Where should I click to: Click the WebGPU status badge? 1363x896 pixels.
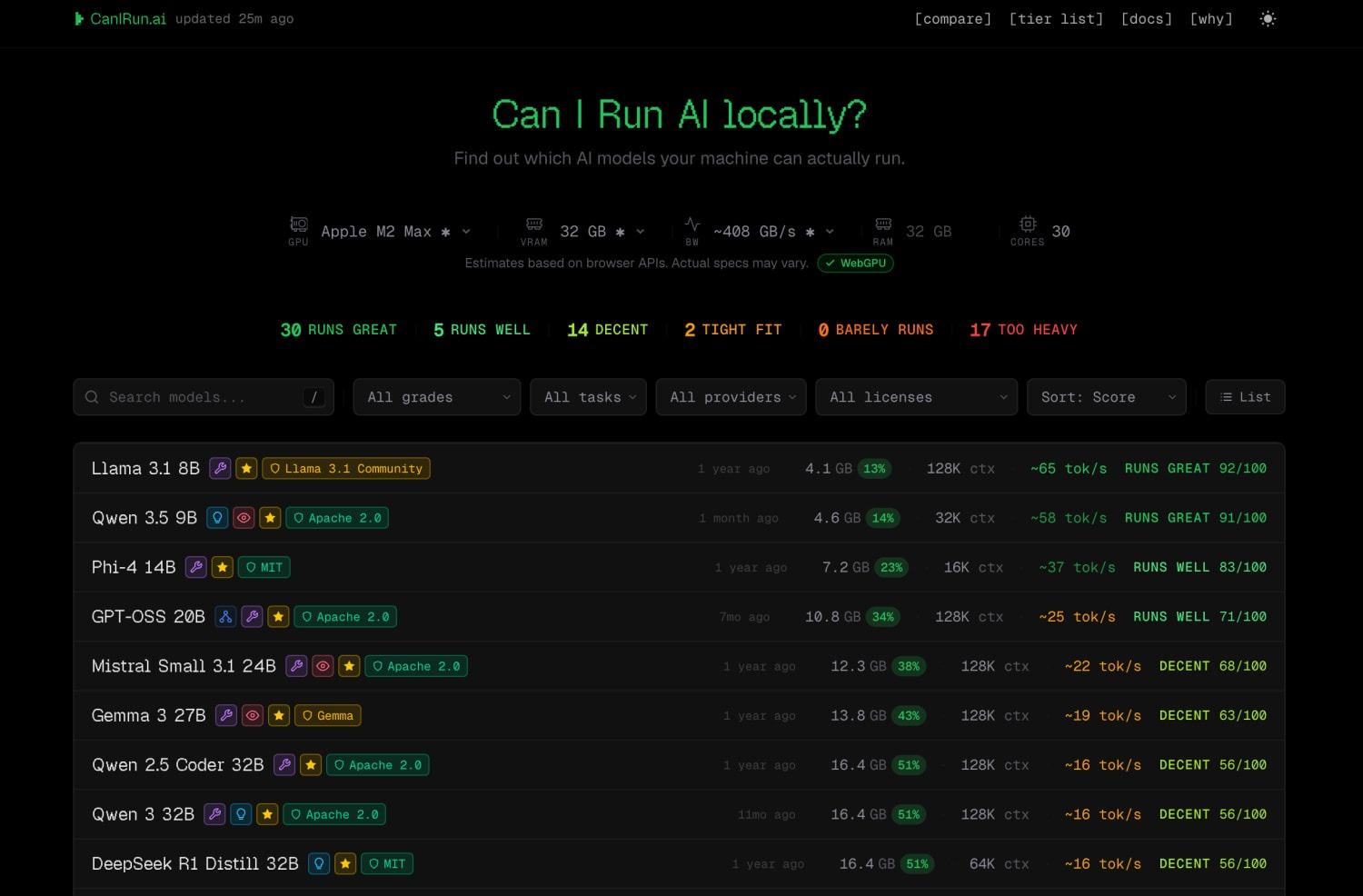[x=855, y=264]
